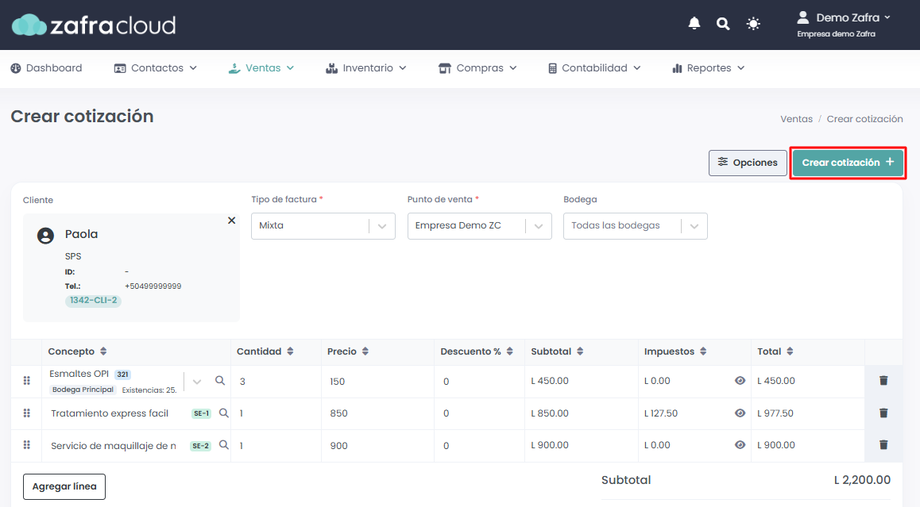920x507 pixels.
Task: Grab drag handle of Servicio de maquillaje row
Action: pos(27,445)
